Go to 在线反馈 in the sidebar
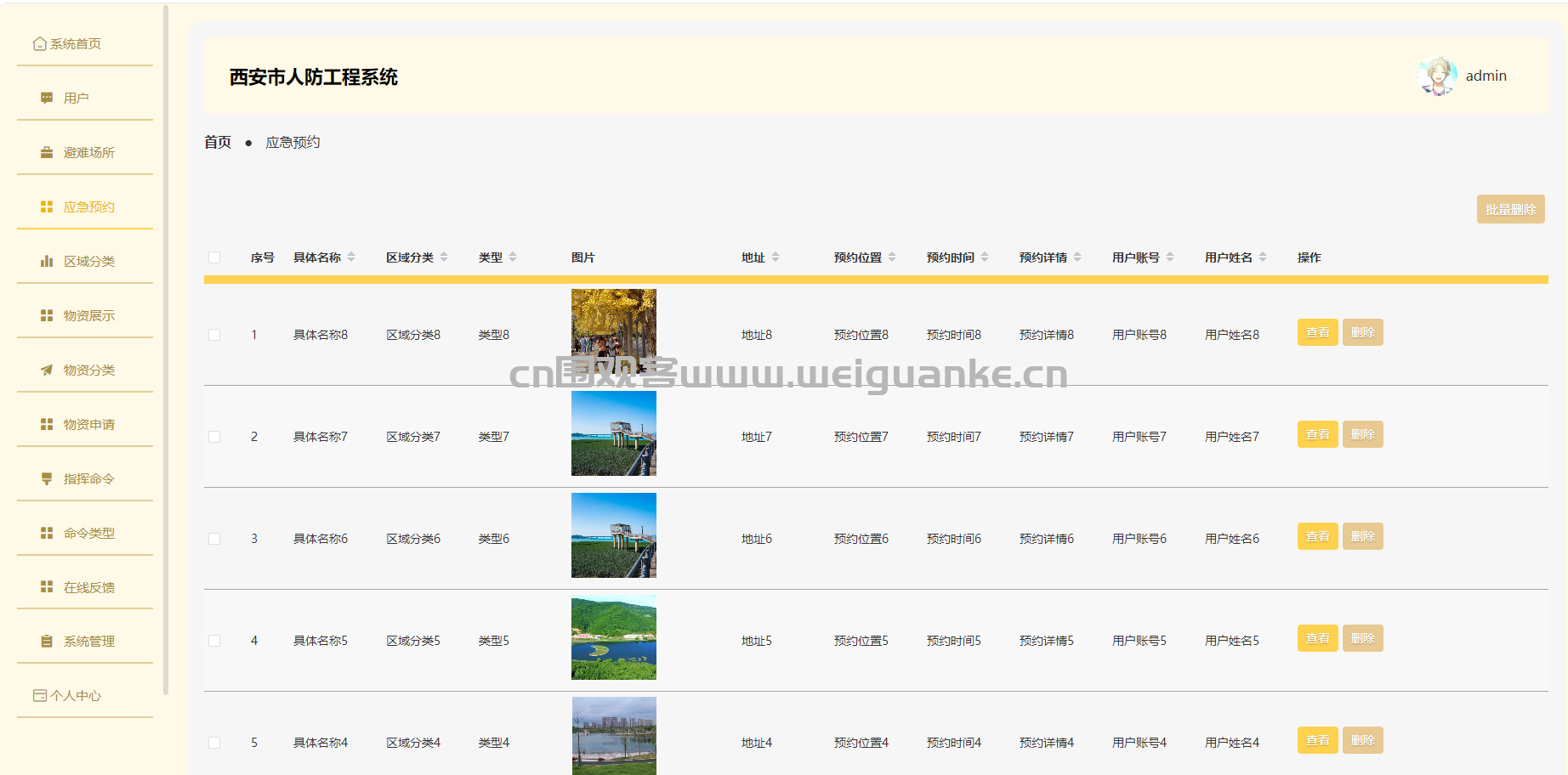 tap(88, 588)
